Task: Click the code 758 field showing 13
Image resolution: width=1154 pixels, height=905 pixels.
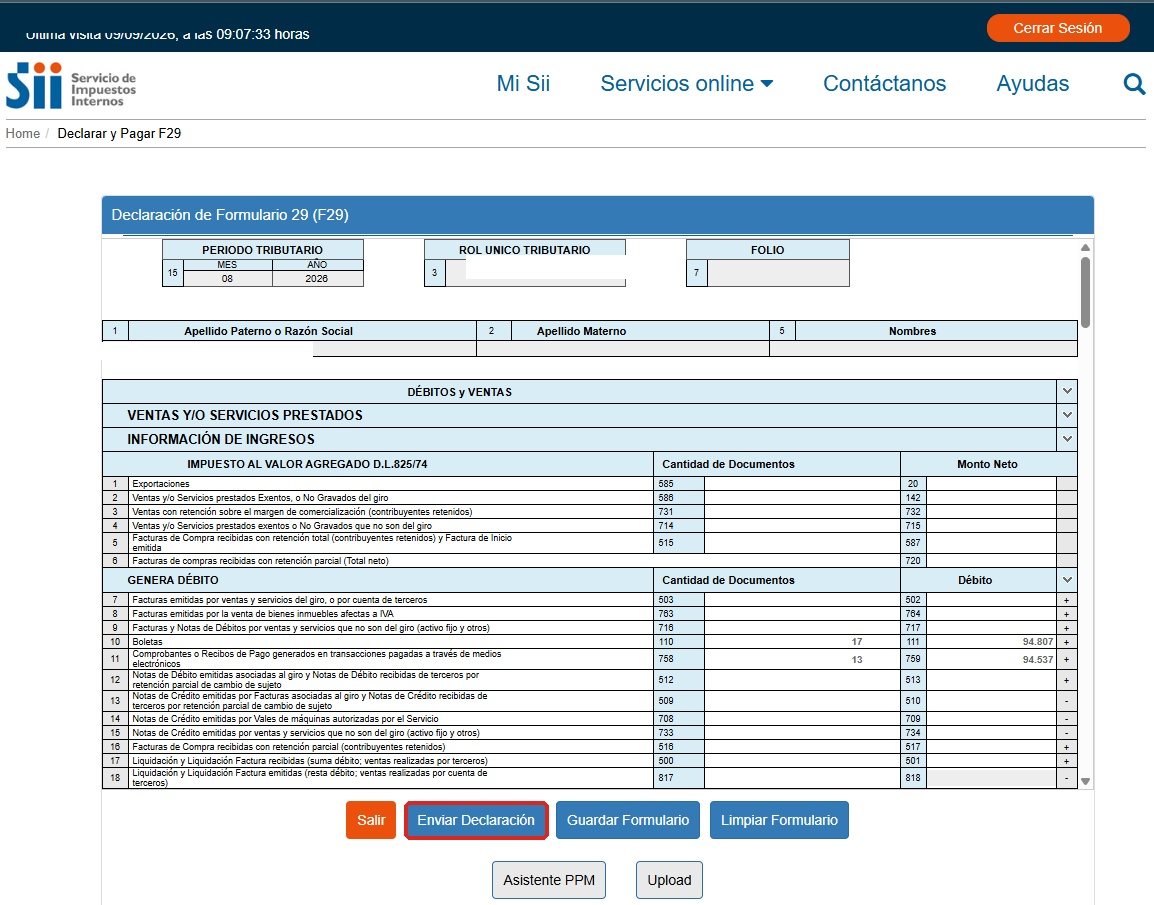Action: pyautogui.click(x=801, y=659)
